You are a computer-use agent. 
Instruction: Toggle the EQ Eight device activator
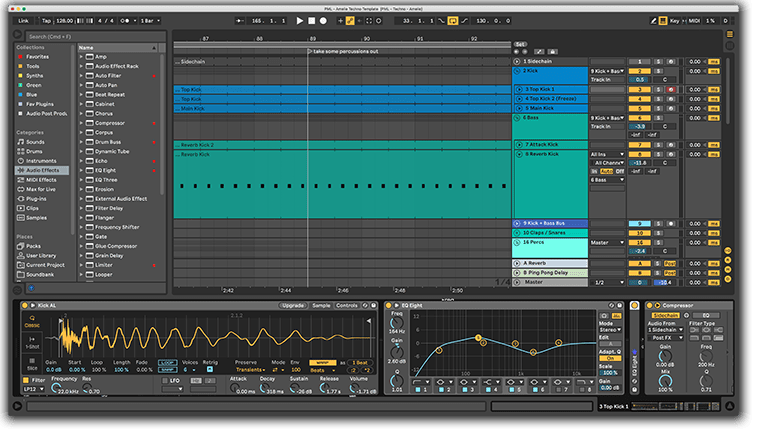(388, 305)
